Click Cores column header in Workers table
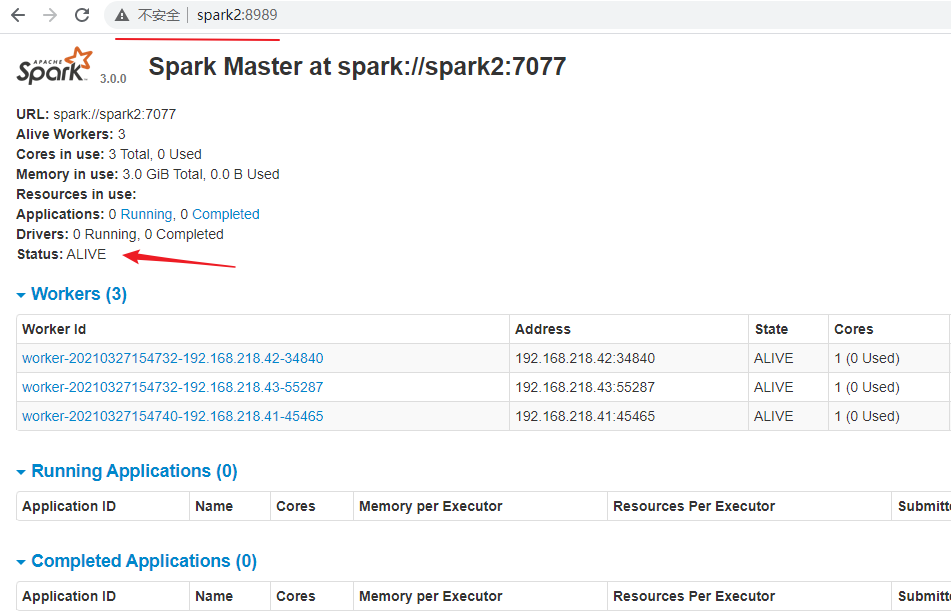The image size is (951, 614). click(853, 329)
